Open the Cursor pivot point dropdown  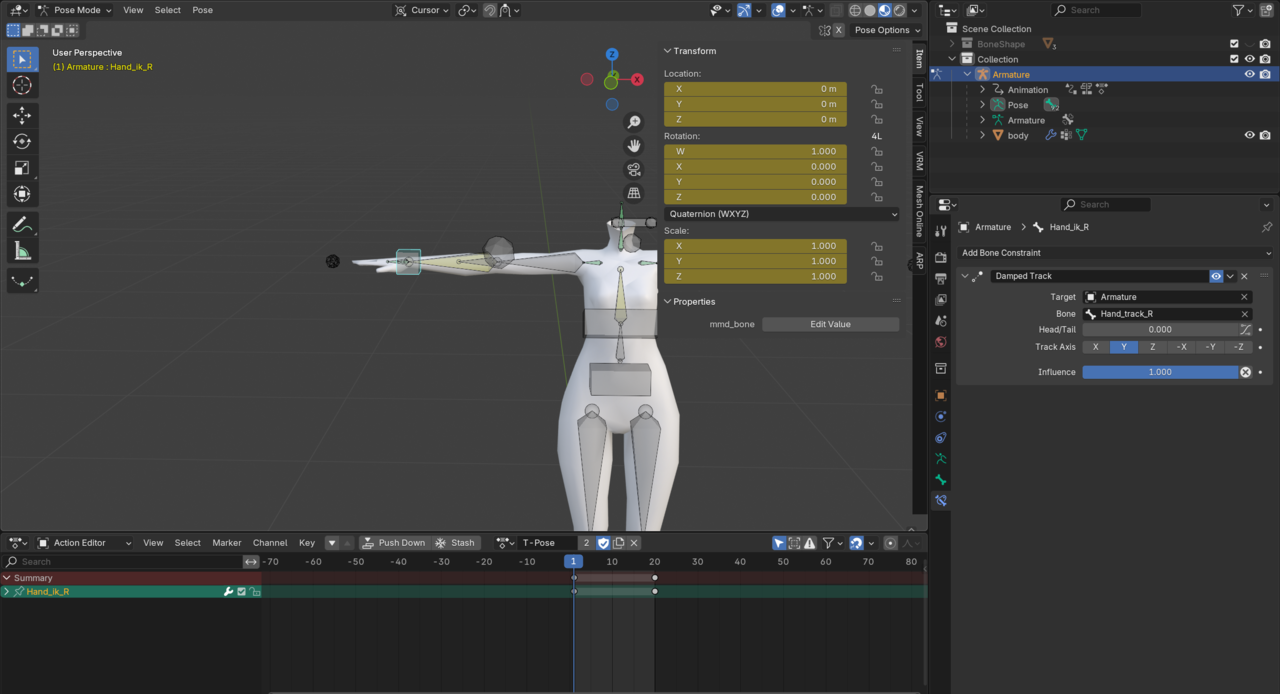[423, 10]
